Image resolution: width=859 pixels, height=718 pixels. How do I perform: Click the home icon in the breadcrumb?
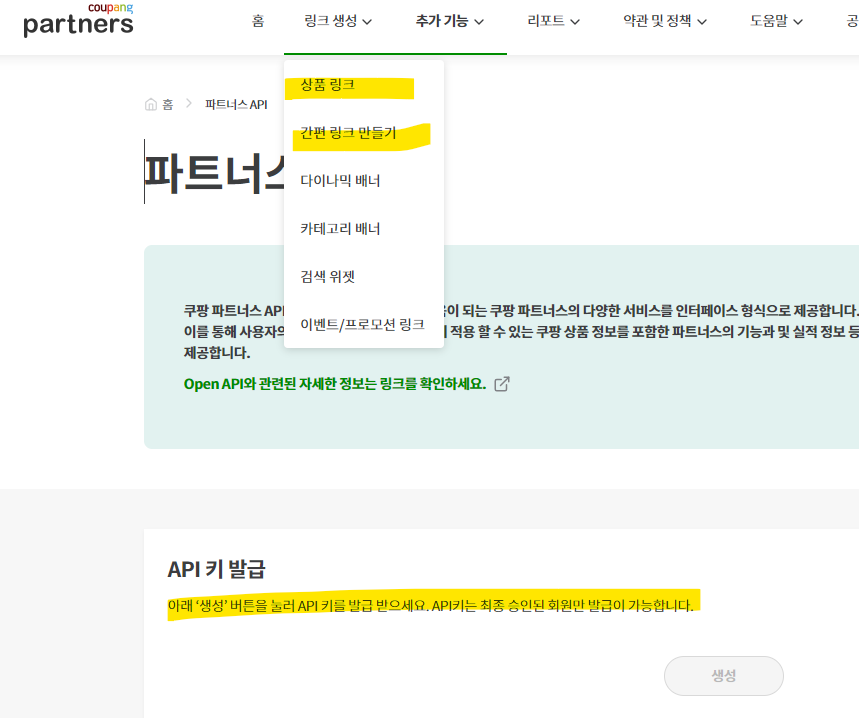[149, 103]
